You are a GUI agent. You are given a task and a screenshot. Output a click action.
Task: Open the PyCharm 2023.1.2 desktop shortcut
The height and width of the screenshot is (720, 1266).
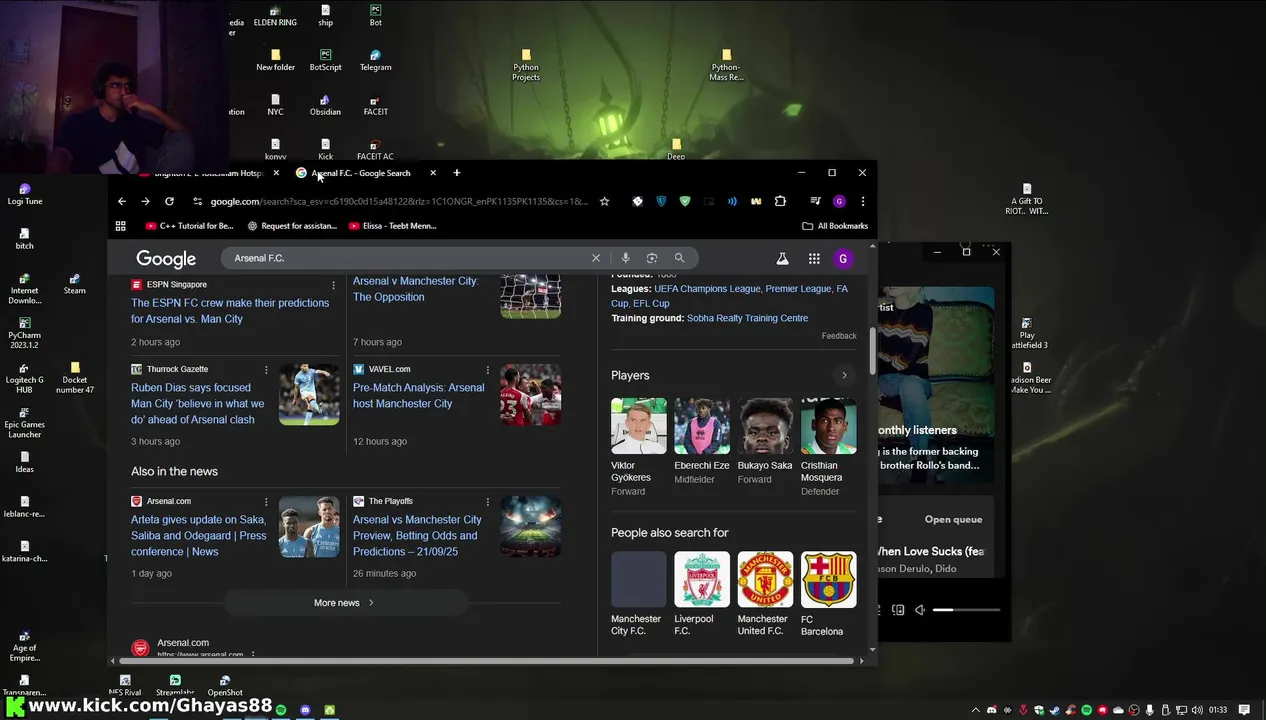[x=24, y=333]
